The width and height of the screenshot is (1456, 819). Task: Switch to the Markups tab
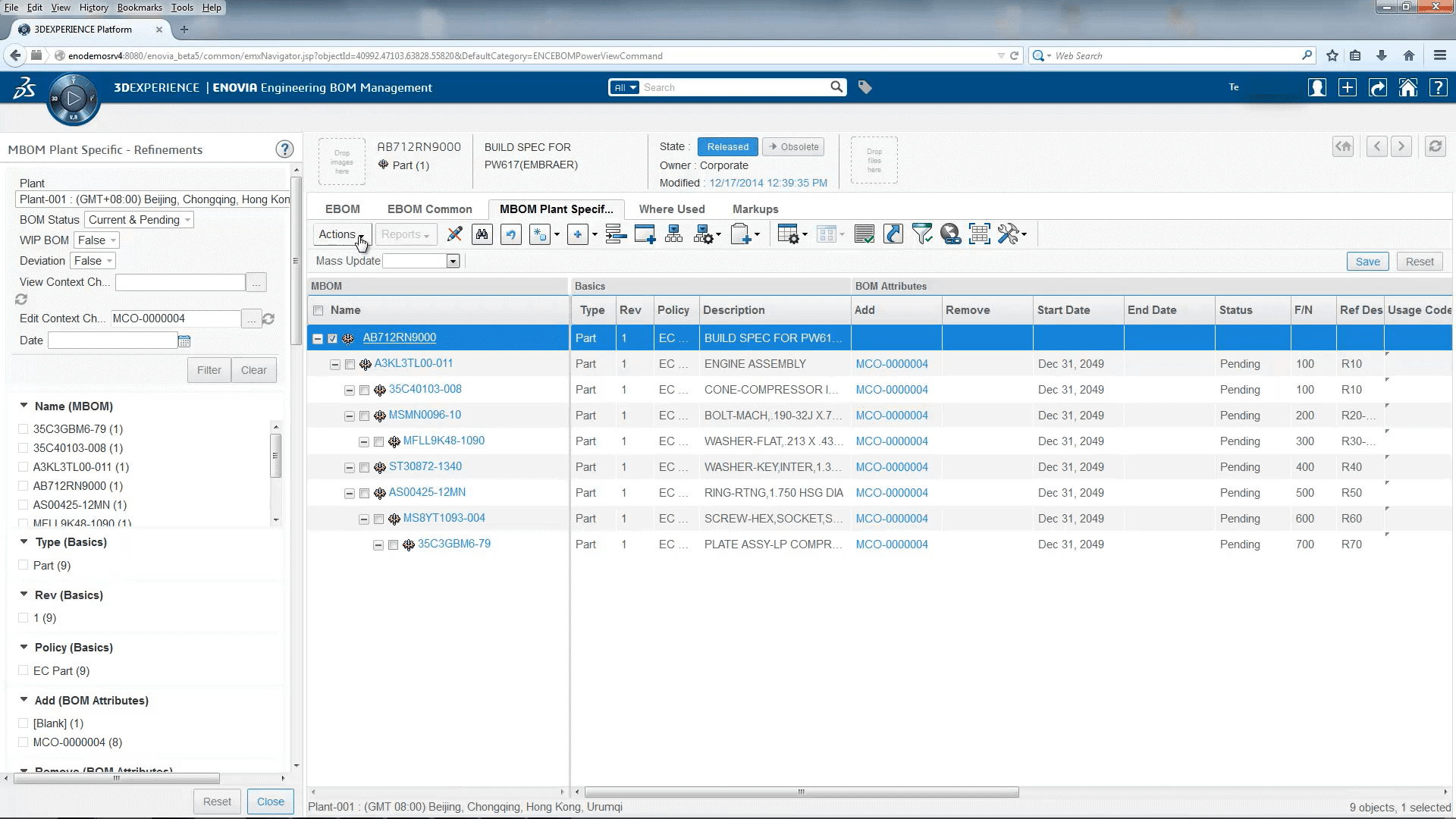tap(755, 209)
